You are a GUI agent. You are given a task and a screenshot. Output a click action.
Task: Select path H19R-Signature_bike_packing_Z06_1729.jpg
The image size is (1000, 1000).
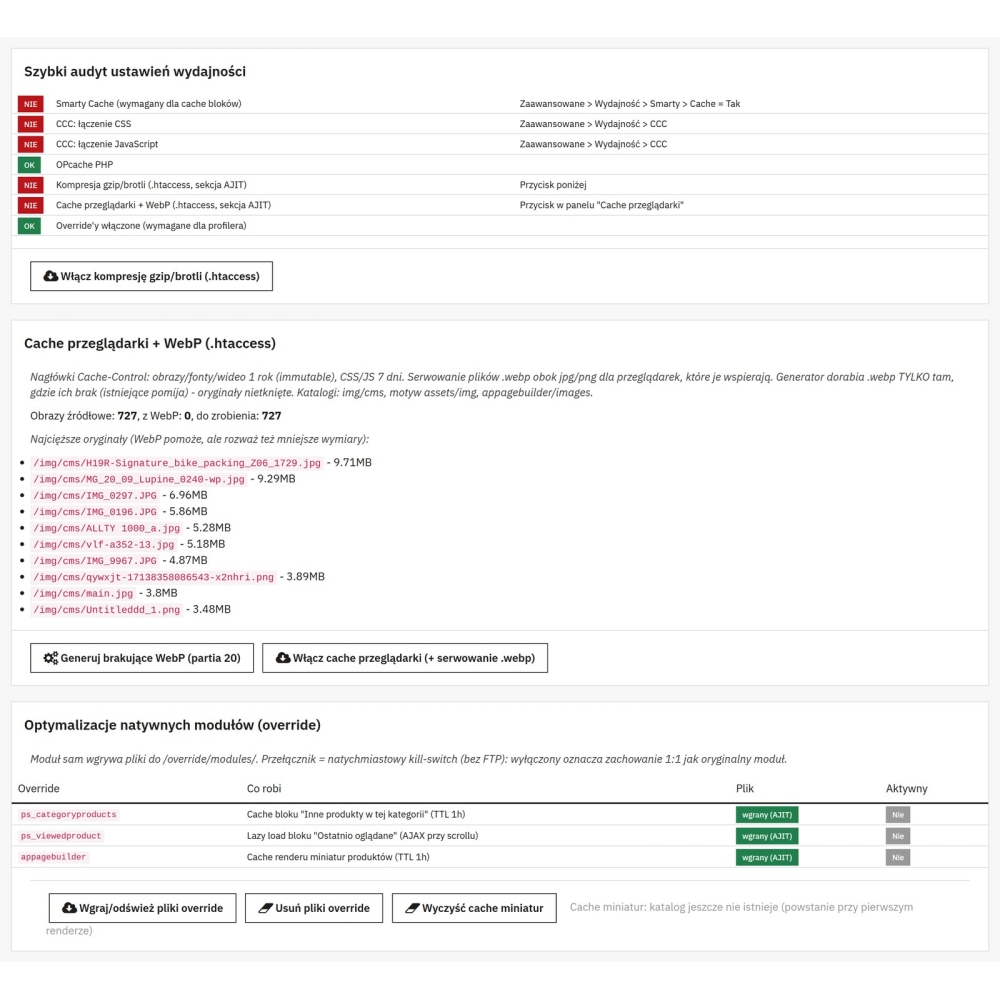(x=177, y=463)
